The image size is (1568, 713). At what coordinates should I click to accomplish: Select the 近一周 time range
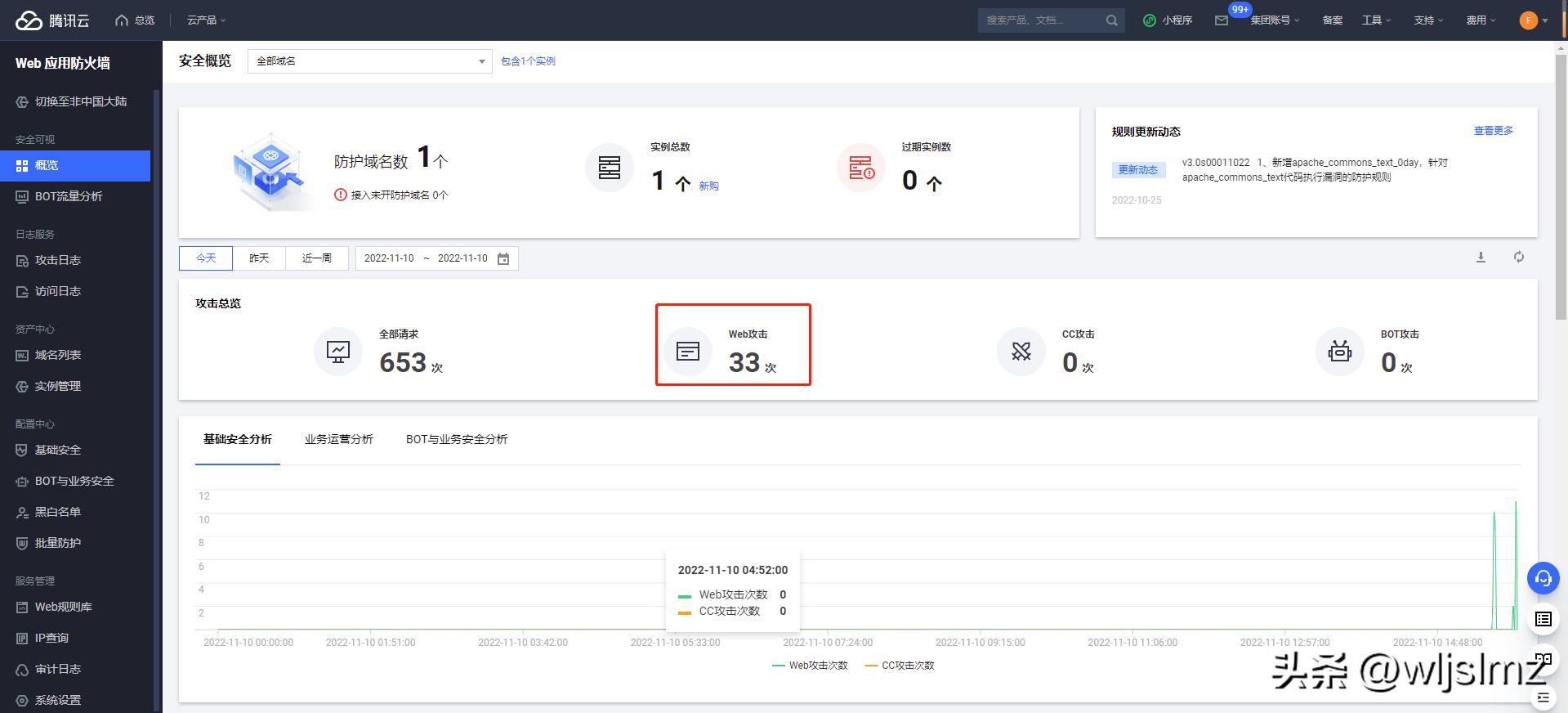point(317,258)
